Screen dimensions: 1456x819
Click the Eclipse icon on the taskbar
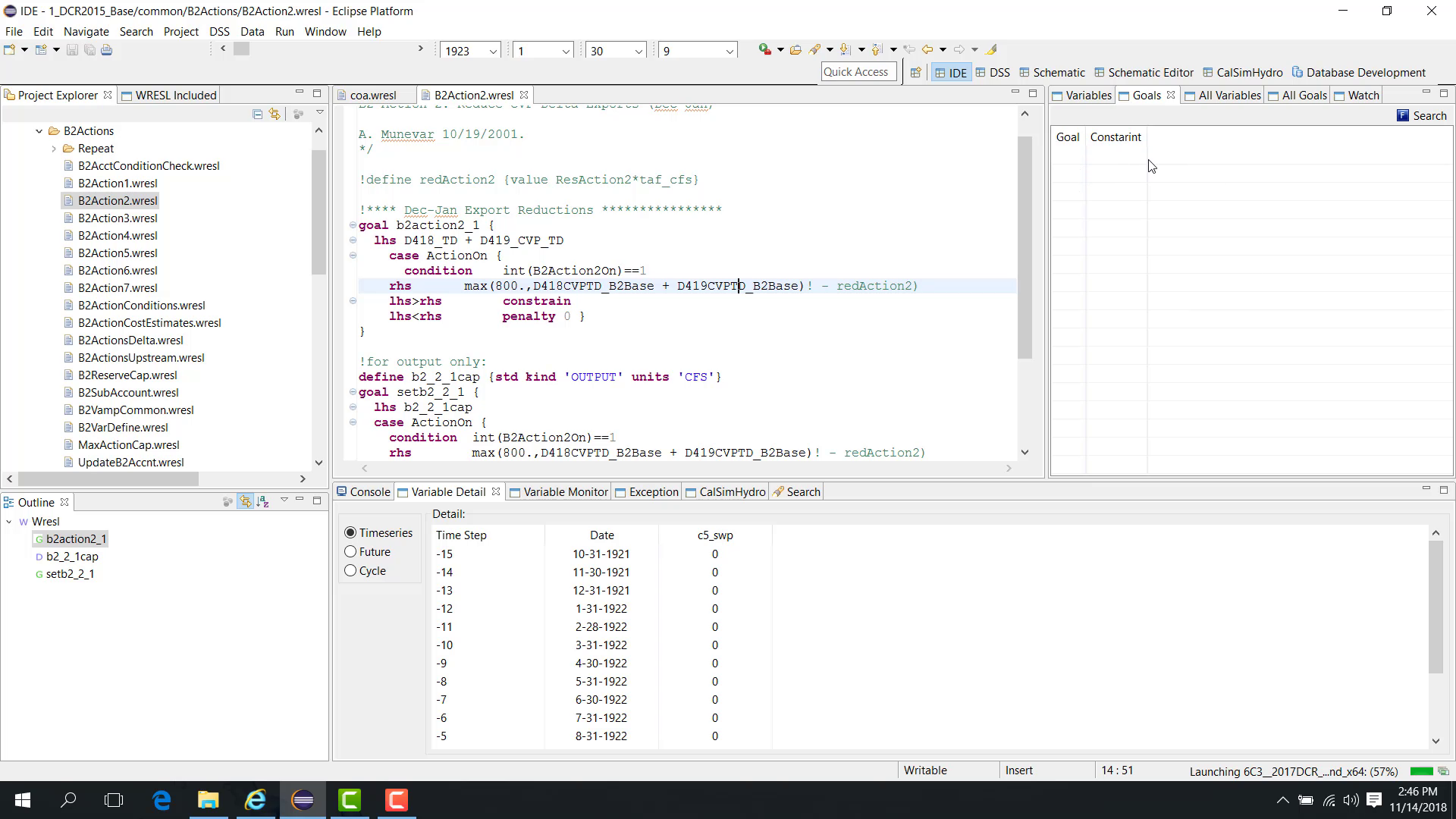[x=303, y=800]
